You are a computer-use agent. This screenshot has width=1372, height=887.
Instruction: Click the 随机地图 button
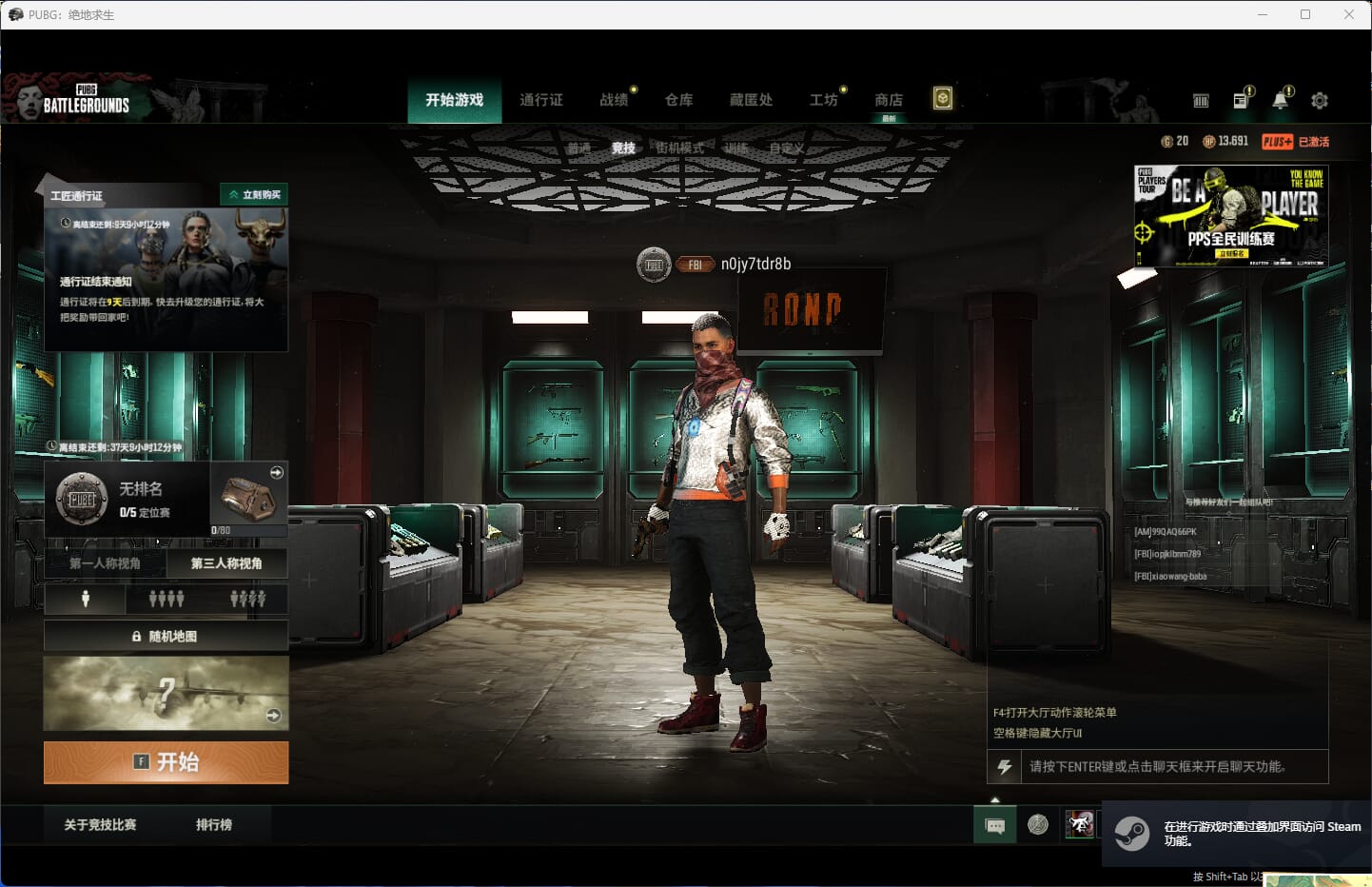click(x=167, y=636)
